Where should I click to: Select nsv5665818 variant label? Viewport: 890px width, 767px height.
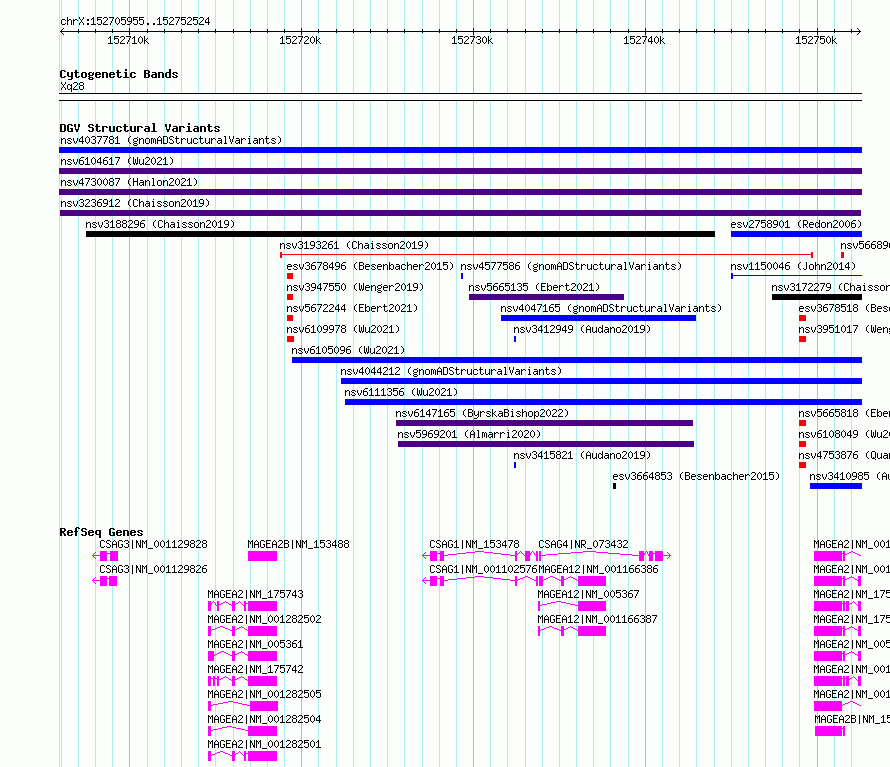[843, 413]
